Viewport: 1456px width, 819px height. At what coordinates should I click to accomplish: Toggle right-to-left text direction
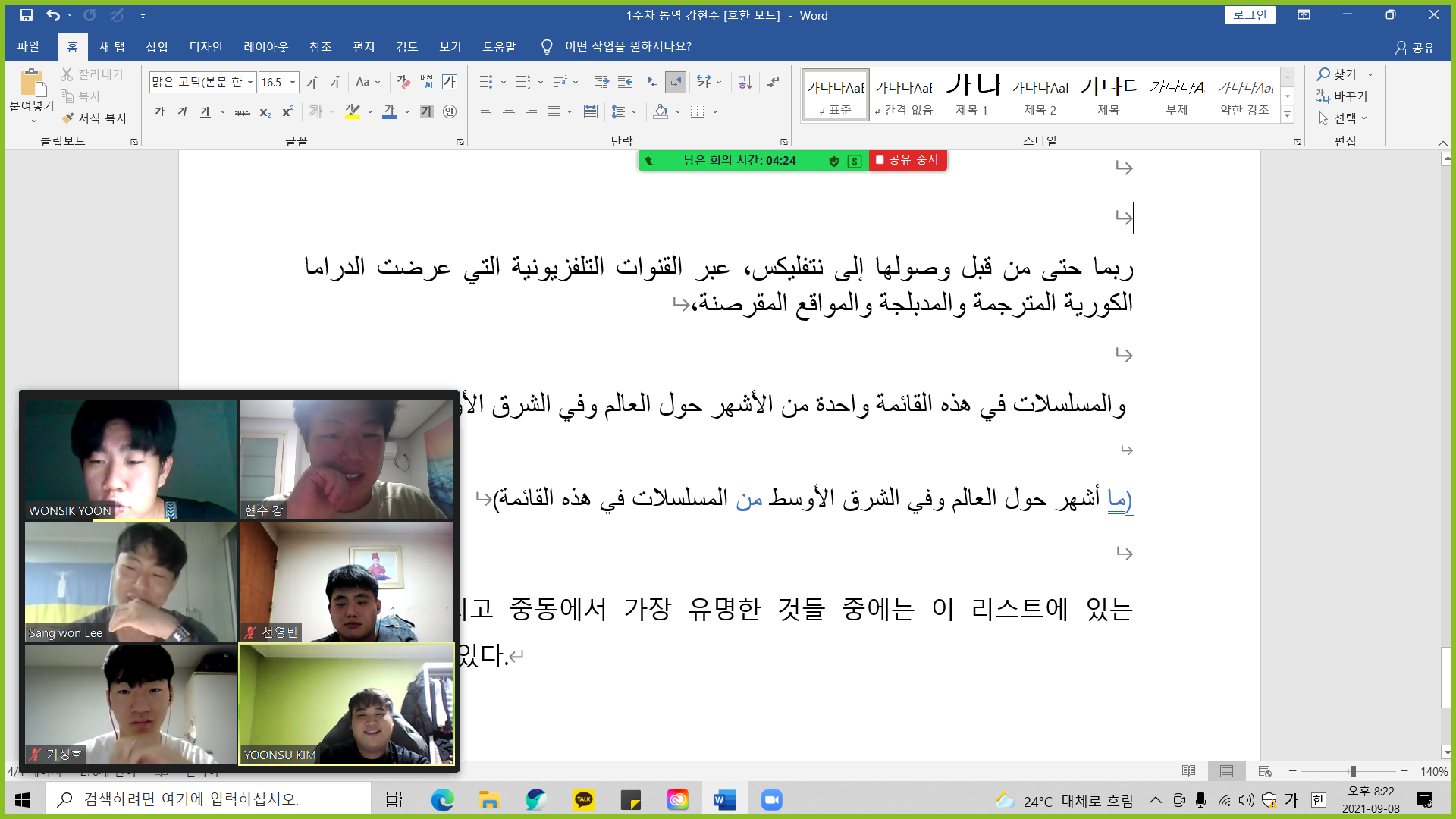(x=676, y=82)
